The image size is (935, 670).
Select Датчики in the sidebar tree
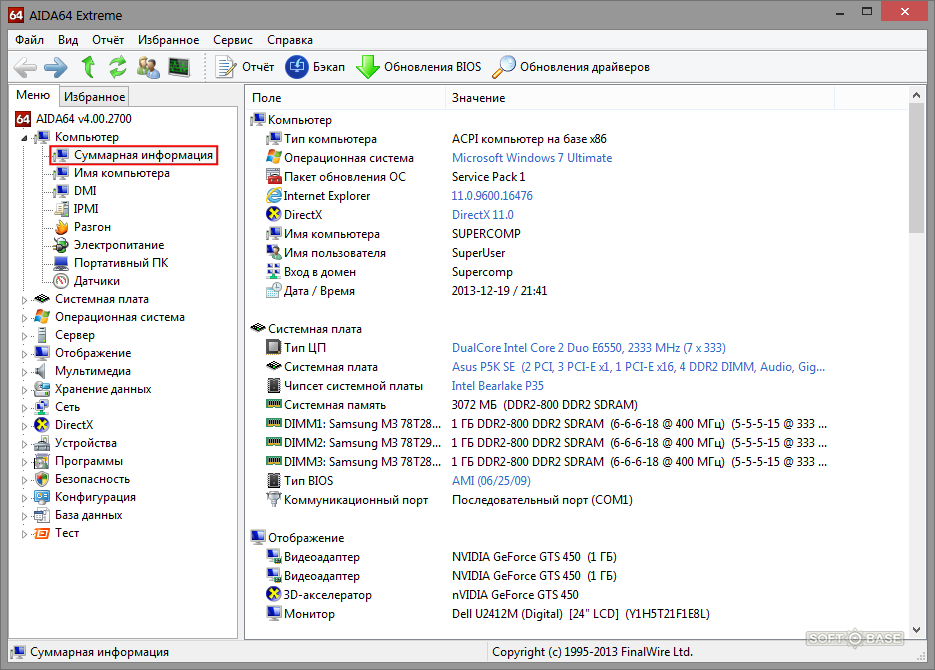[x=96, y=281]
